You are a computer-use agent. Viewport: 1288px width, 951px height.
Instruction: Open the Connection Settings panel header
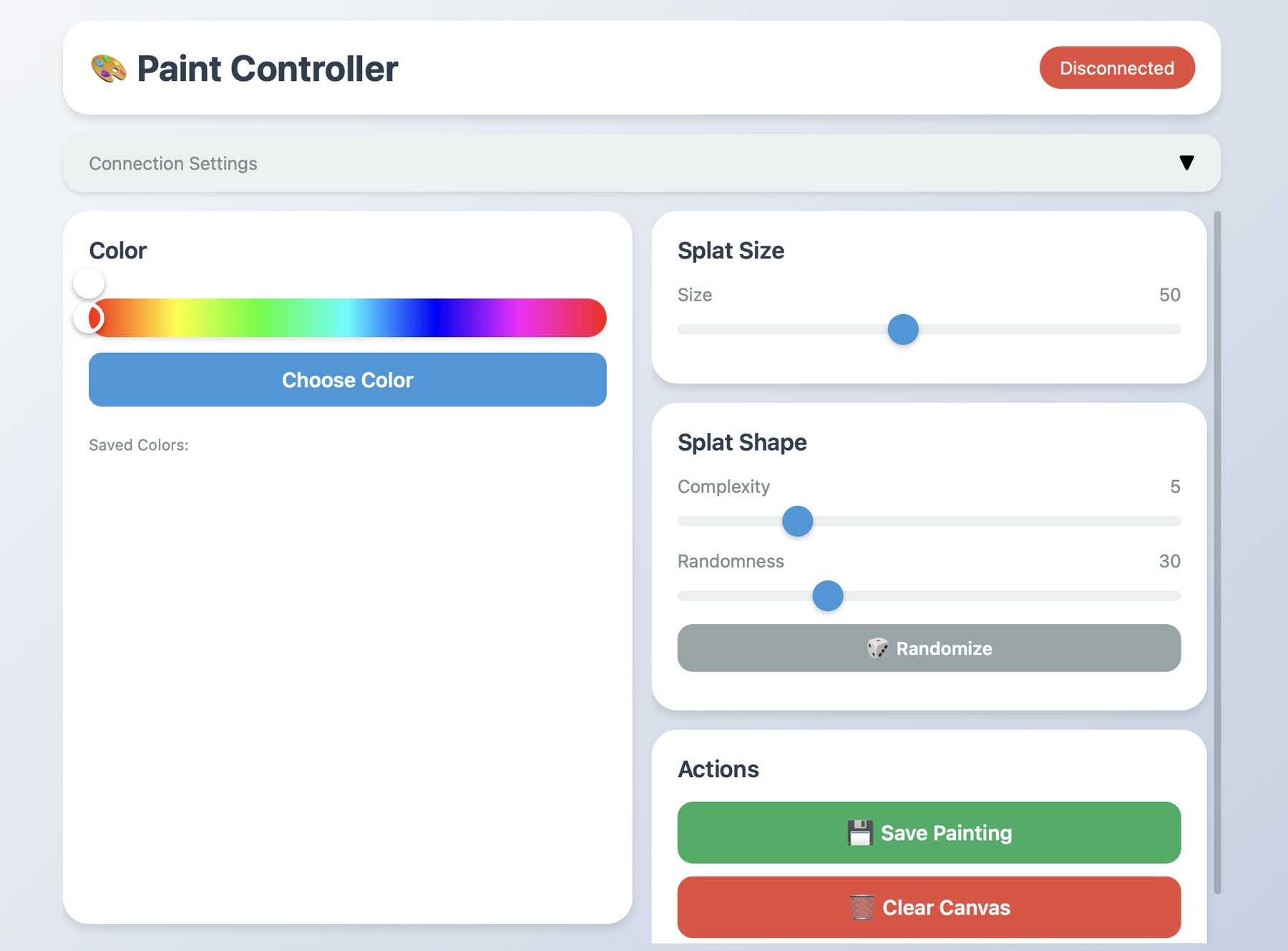point(642,163)
